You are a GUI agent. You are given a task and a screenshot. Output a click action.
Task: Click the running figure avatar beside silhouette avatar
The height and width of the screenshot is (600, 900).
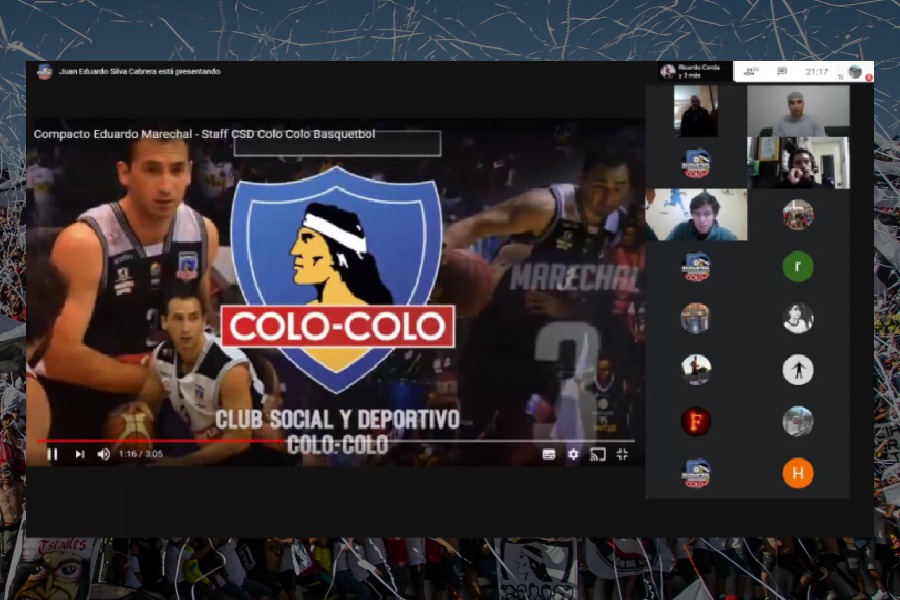click(696, 370)
